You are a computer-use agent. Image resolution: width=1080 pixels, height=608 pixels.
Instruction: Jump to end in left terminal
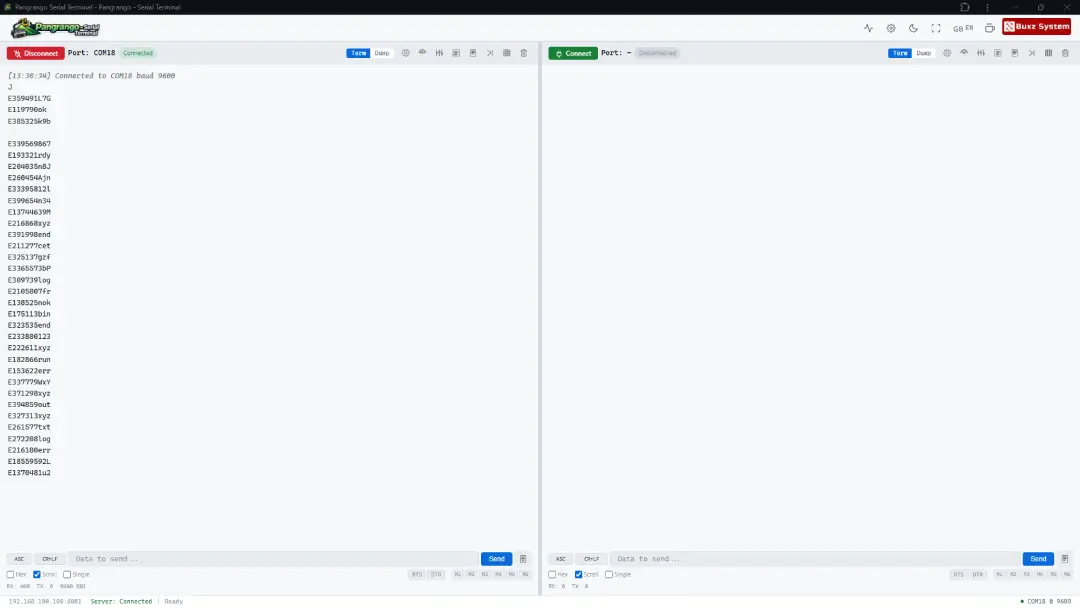click(490, 53)
